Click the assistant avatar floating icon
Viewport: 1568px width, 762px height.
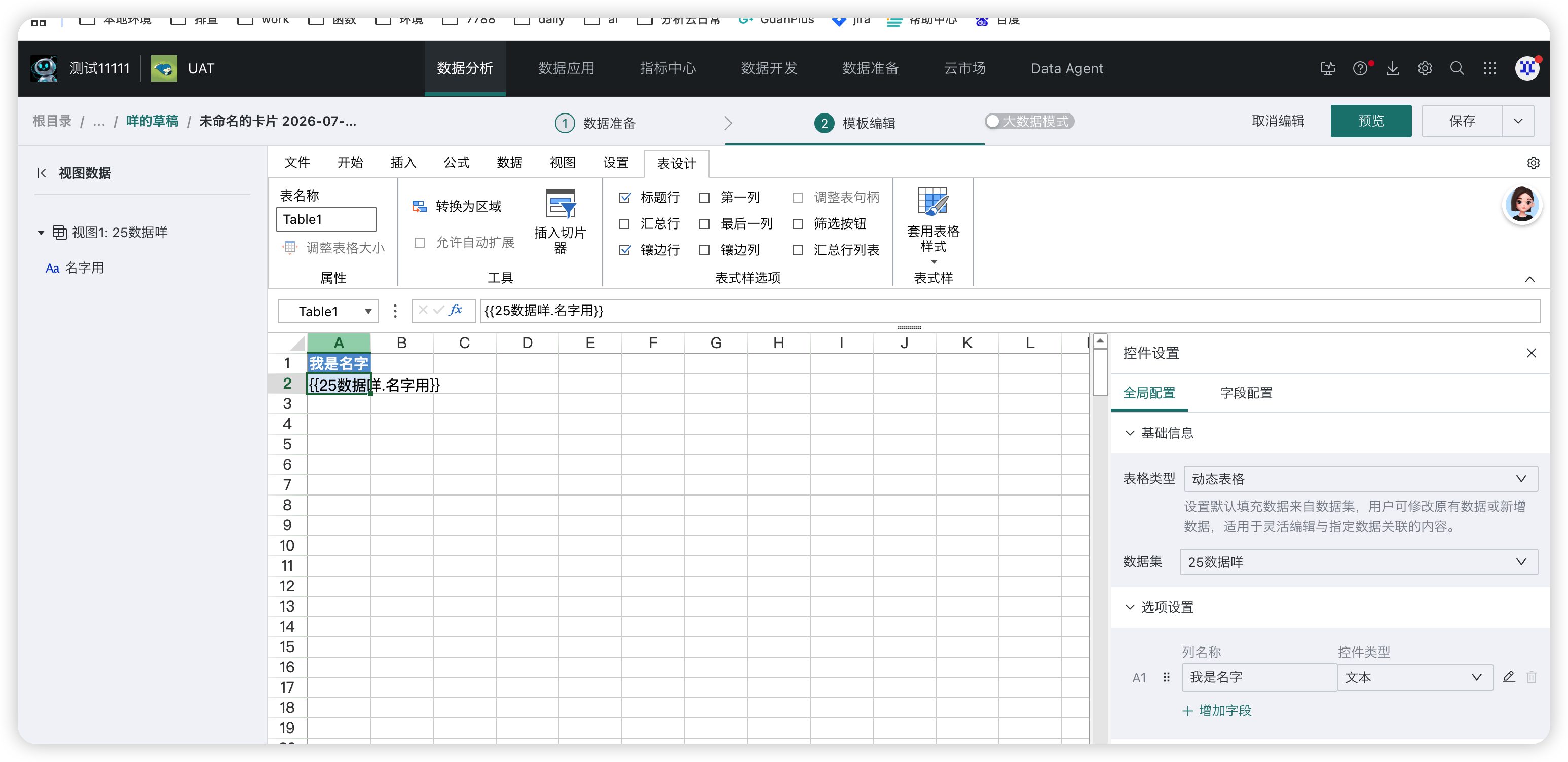click(x=1522, y=205)
